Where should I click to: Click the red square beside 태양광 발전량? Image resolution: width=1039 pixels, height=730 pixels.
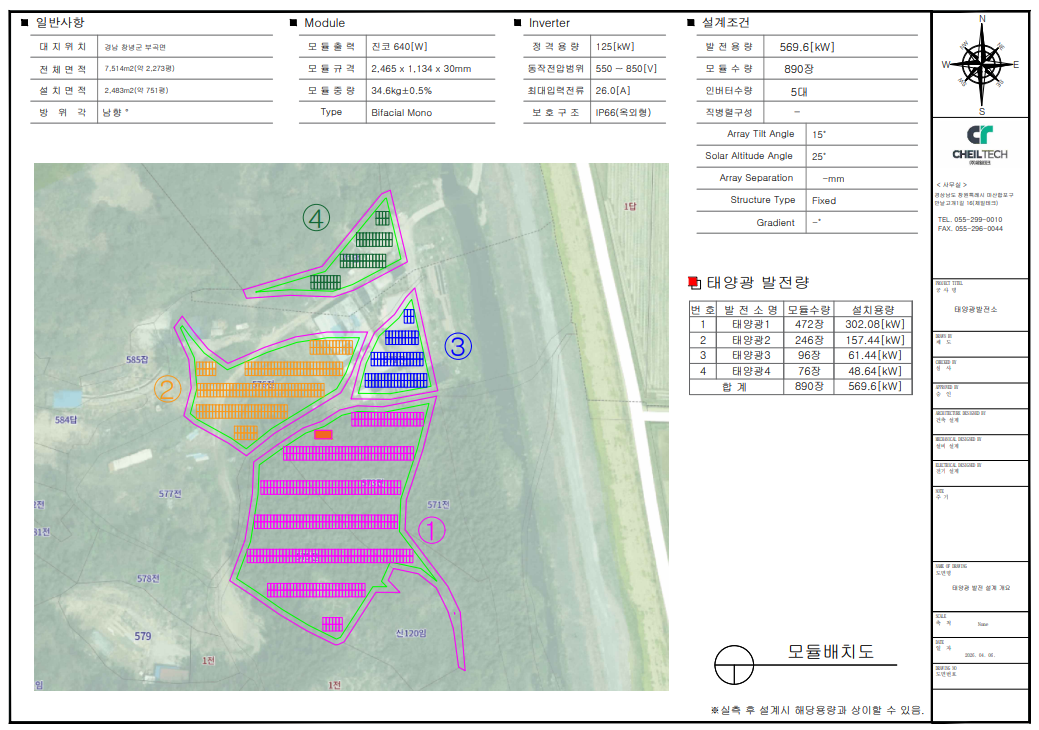[x=695, y=283]
